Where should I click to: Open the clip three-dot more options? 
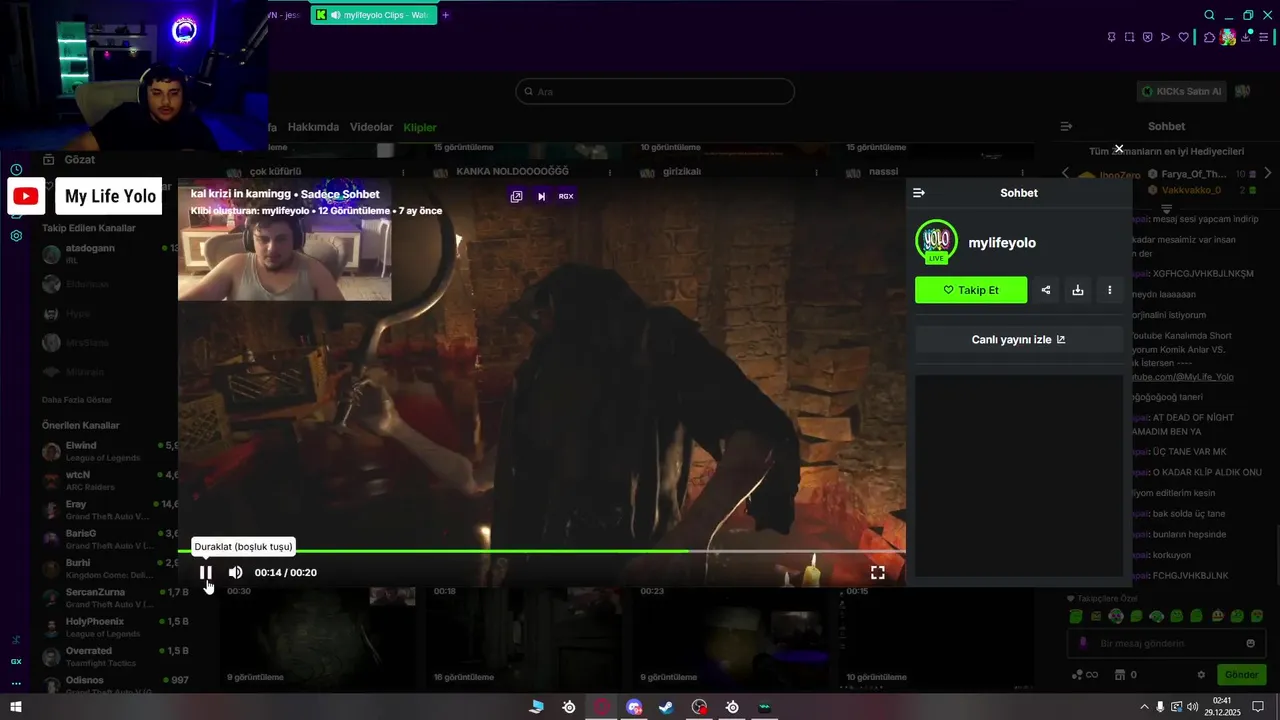tap(1110, 290)
